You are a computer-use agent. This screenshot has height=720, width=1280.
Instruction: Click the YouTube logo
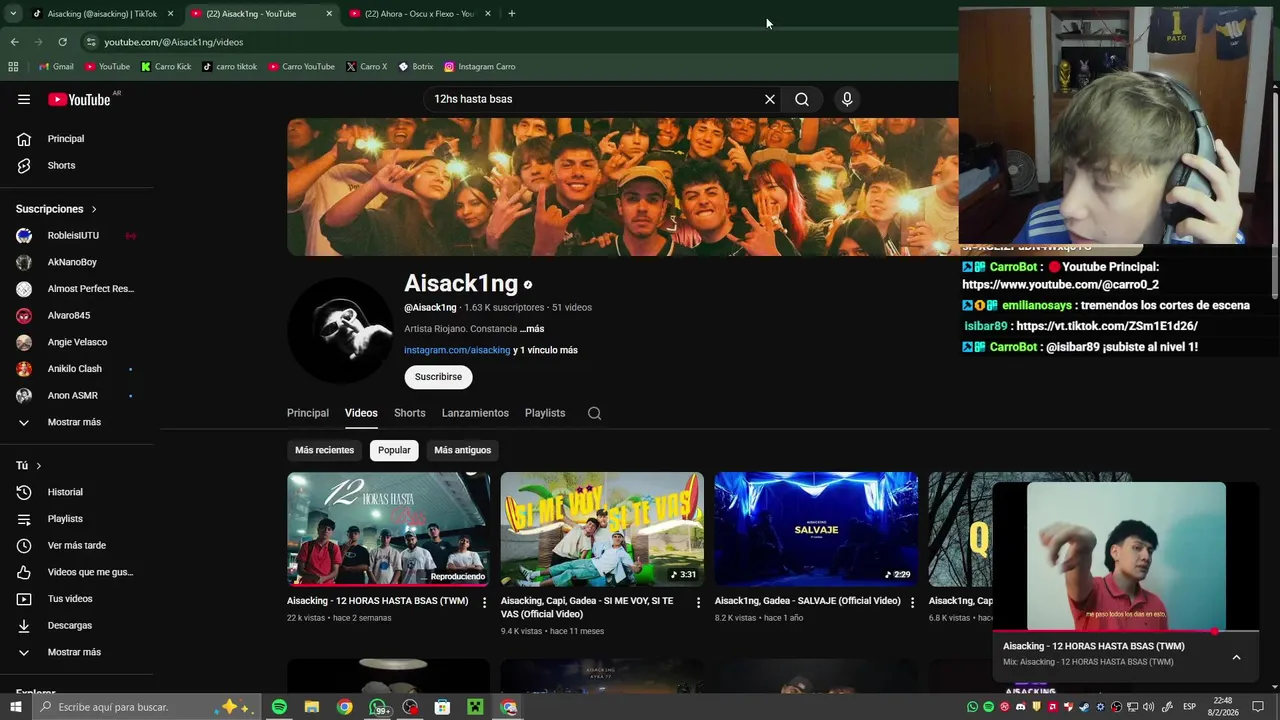click(x=80, y=99)
